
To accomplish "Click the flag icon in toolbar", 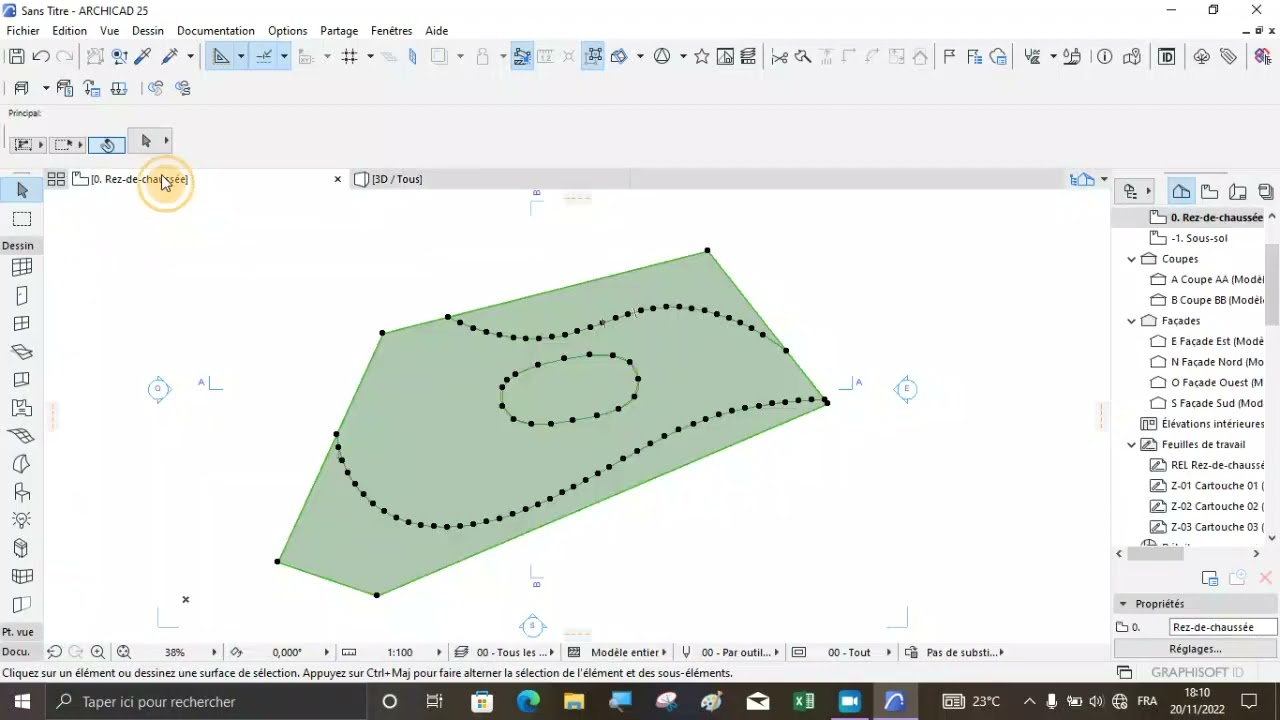I will [949, 57].
